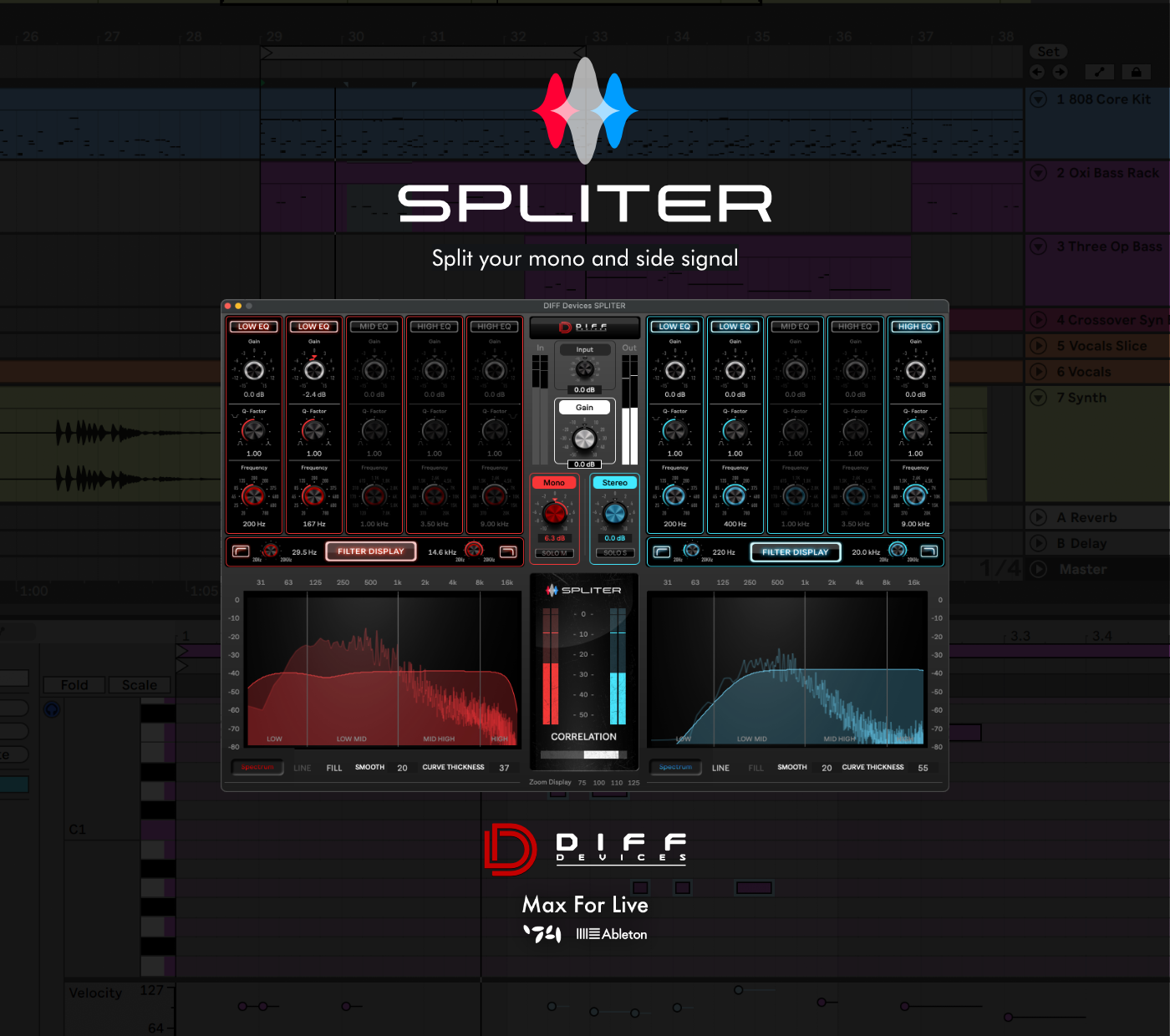Click the SPLITER logo above the correlation meter

(x=584, y=588)
